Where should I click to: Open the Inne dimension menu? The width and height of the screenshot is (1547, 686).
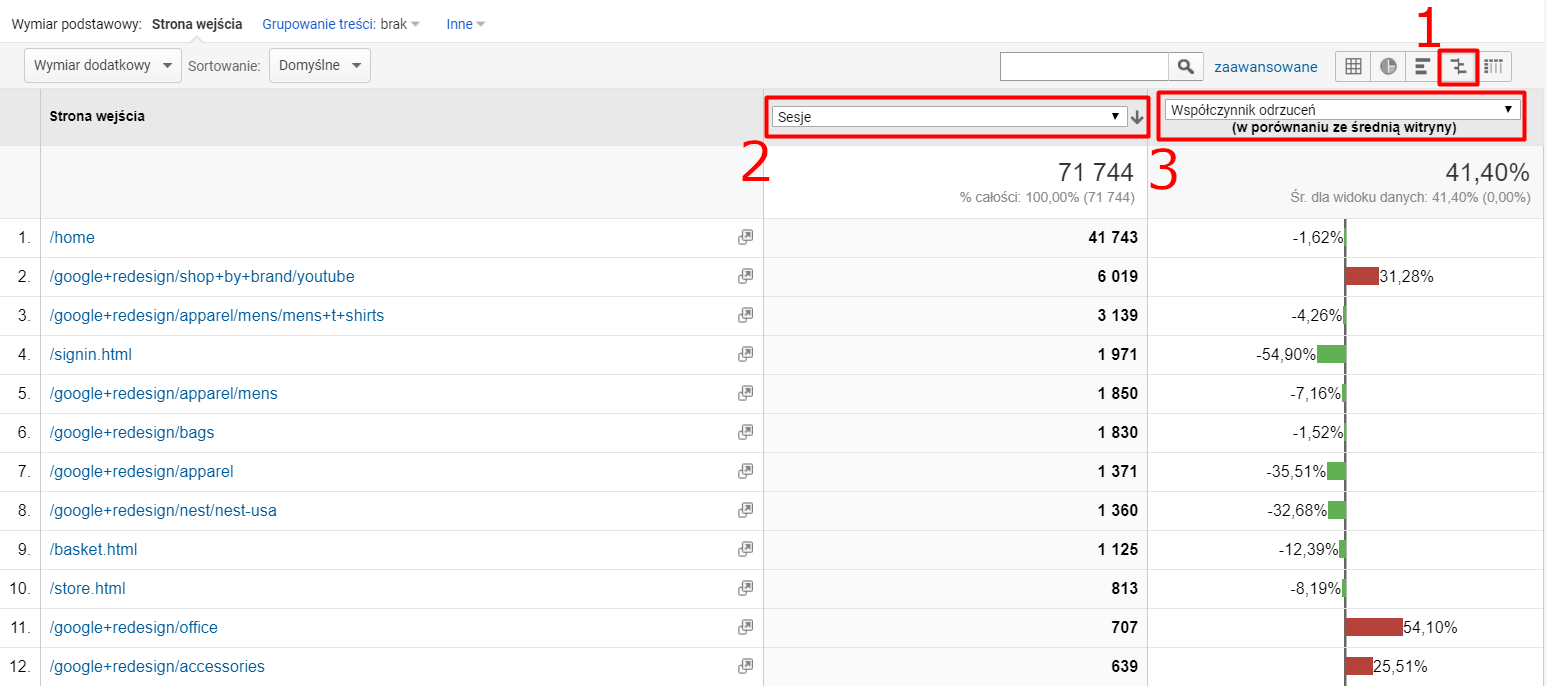click(x=465, y=24)
